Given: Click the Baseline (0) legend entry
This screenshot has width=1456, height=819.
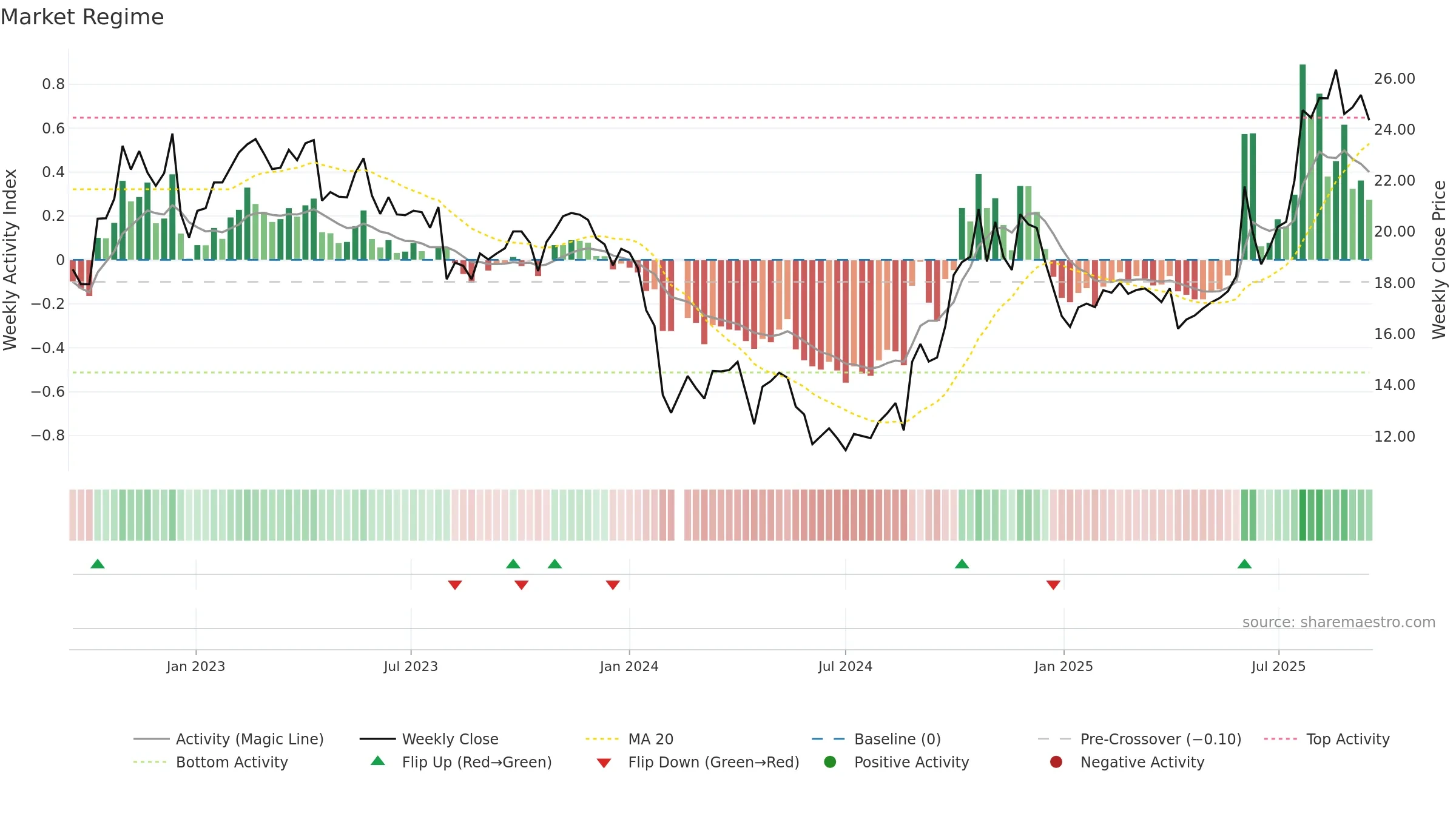Looking at the screenshot, I should (877, 739).
